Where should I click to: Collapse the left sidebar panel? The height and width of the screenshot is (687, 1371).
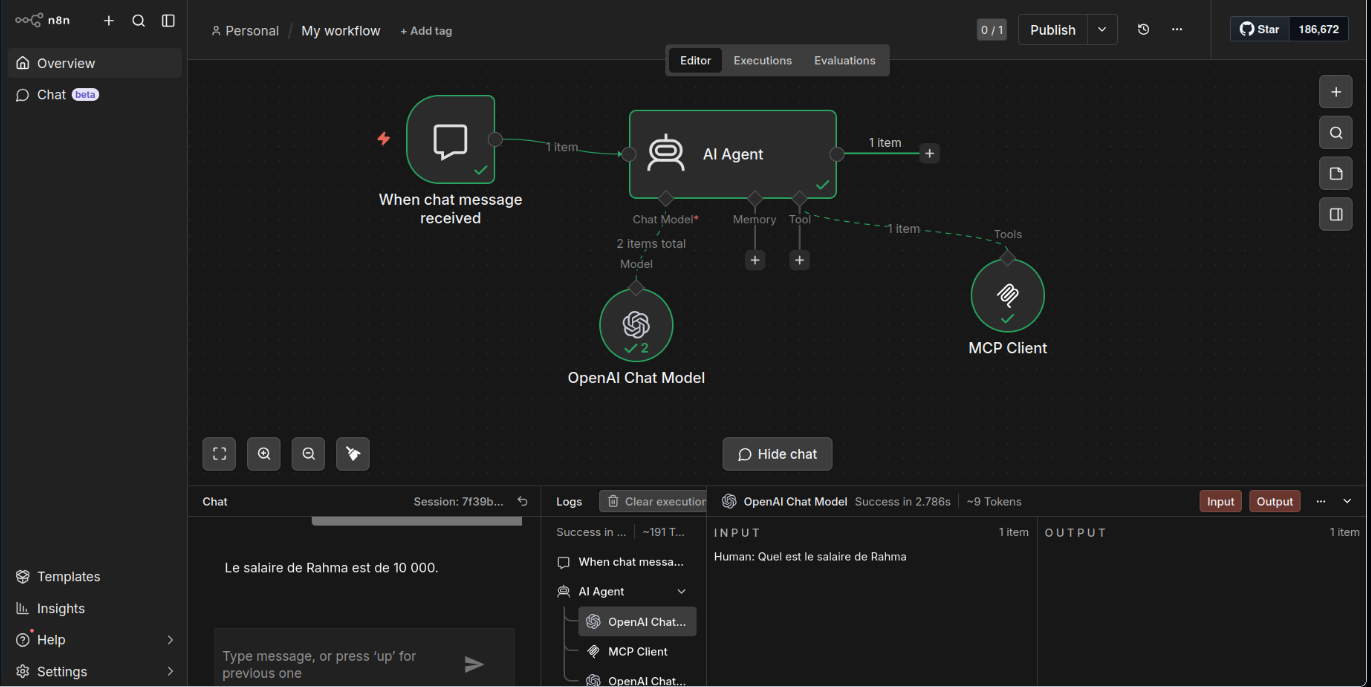coord(168,20)
